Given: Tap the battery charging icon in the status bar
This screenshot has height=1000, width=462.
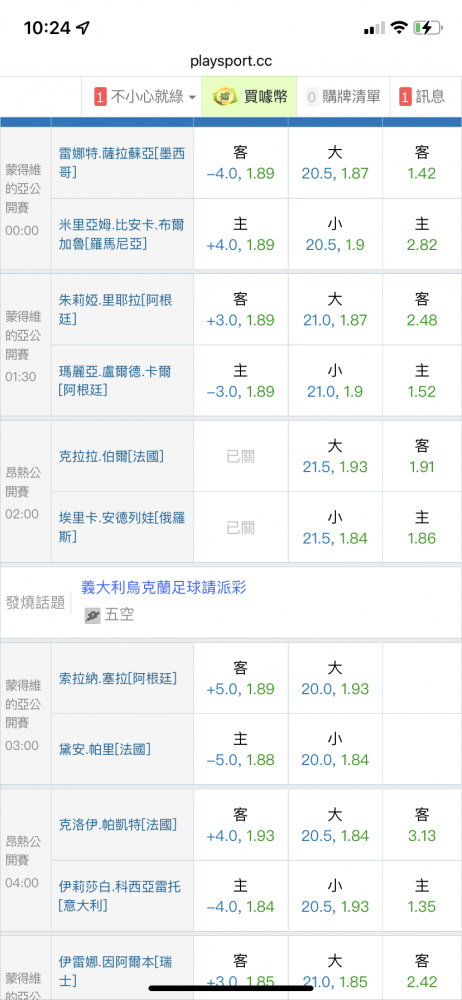Looking at the screenshot, I should (426, 28).
